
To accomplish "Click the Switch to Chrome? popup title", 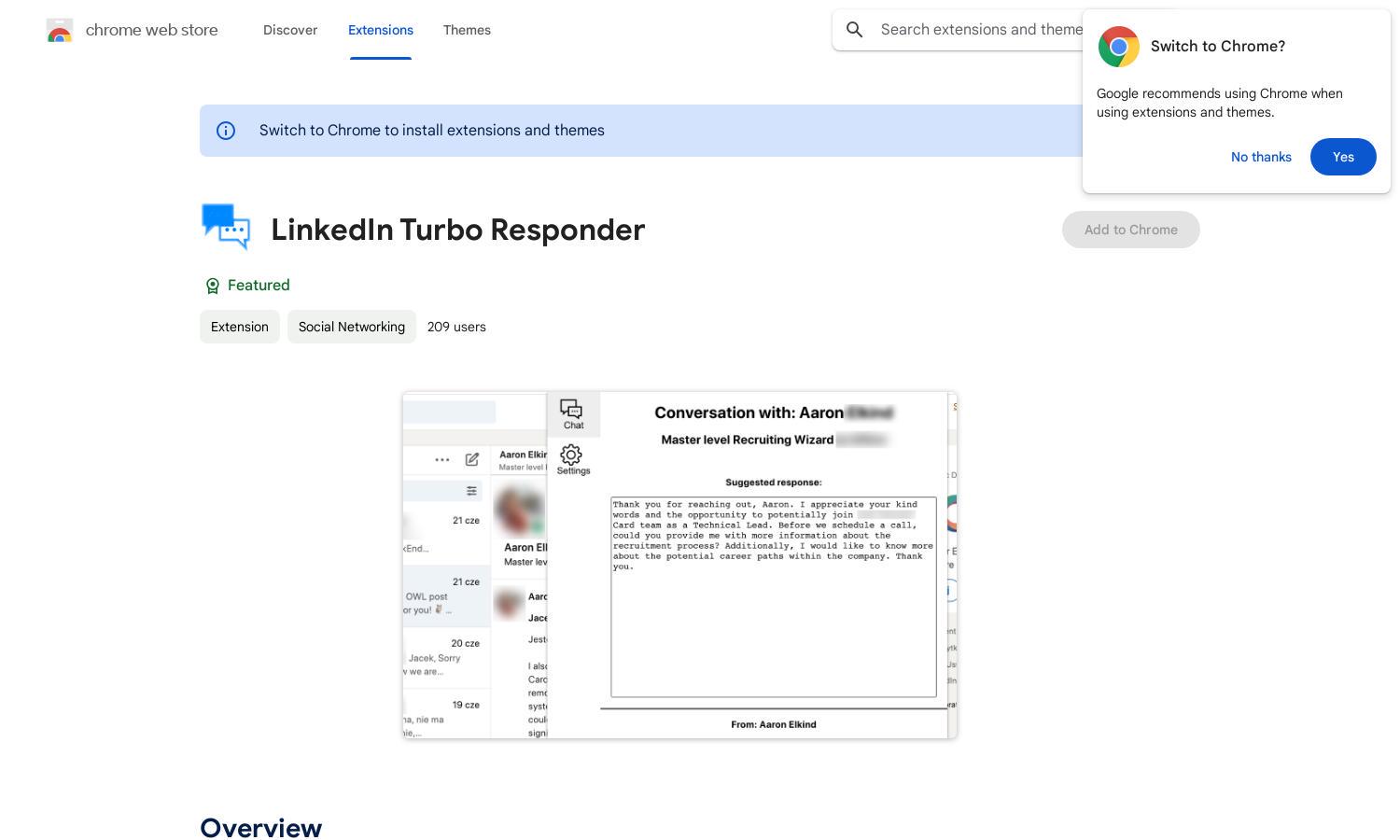I will (x=1218, y=47).
